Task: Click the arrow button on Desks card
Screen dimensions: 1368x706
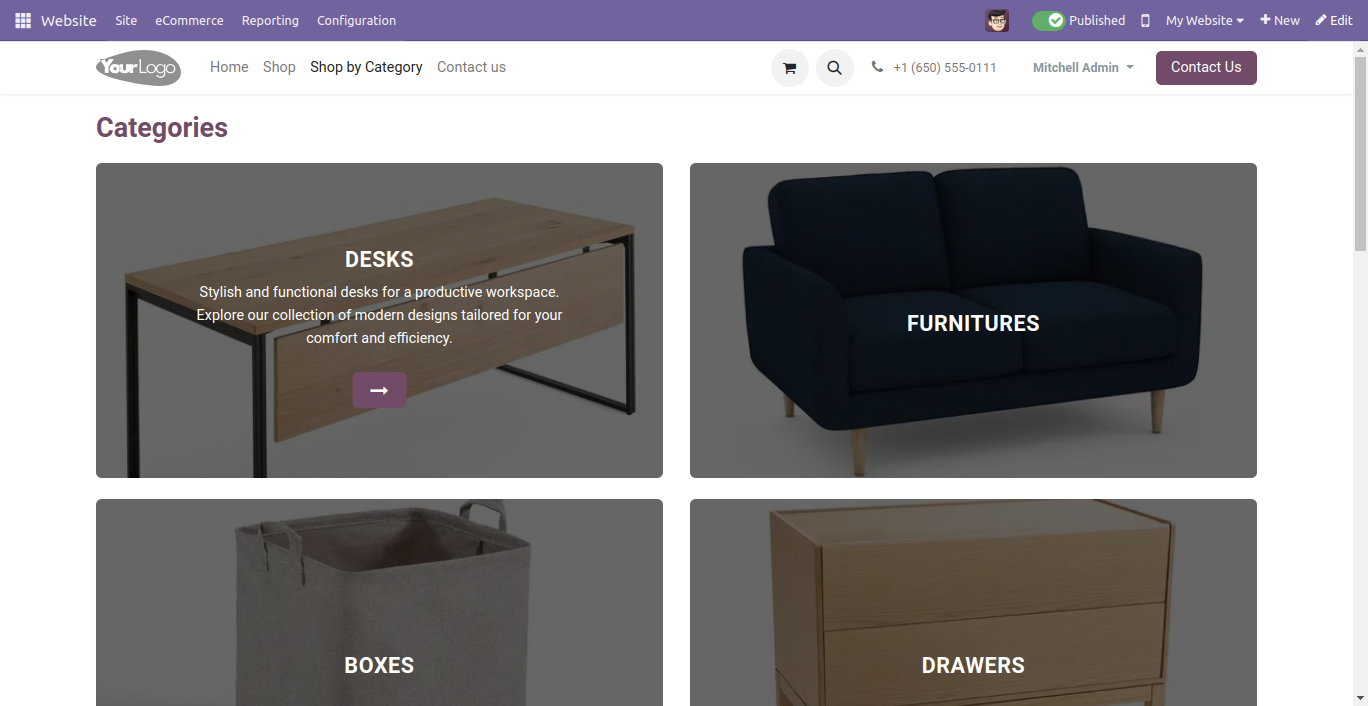Action: (379, 390)
